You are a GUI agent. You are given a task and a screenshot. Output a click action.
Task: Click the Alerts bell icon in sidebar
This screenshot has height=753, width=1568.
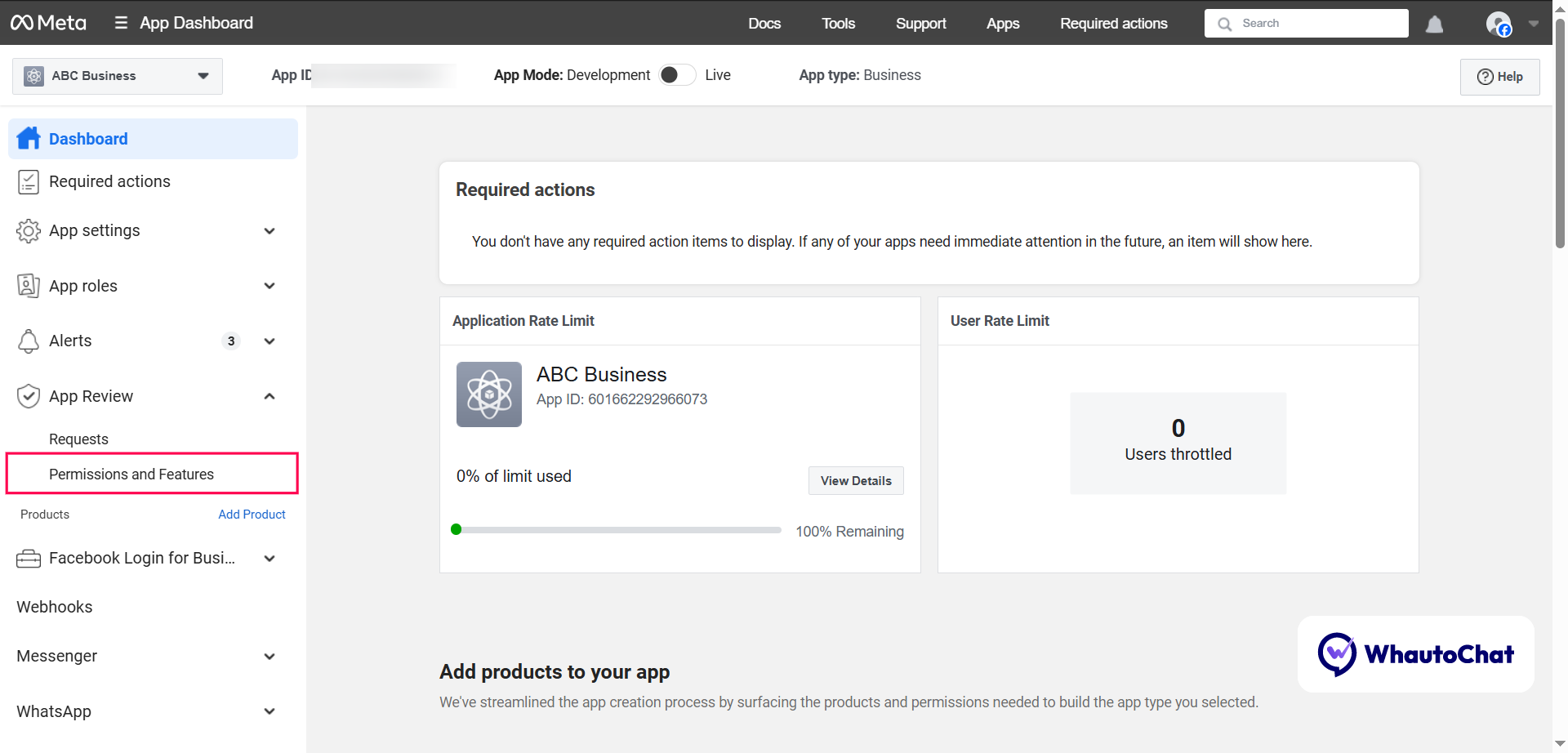tap(29, 341)
